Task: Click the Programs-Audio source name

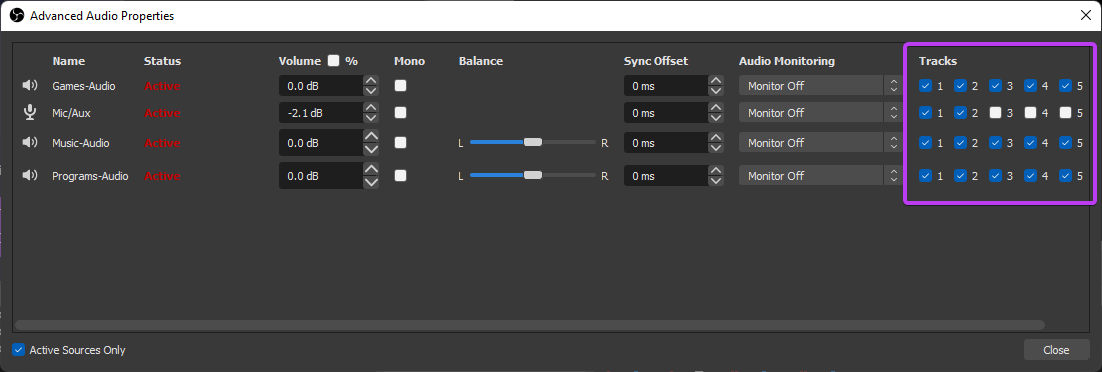Action: click(x=90, y=176)
